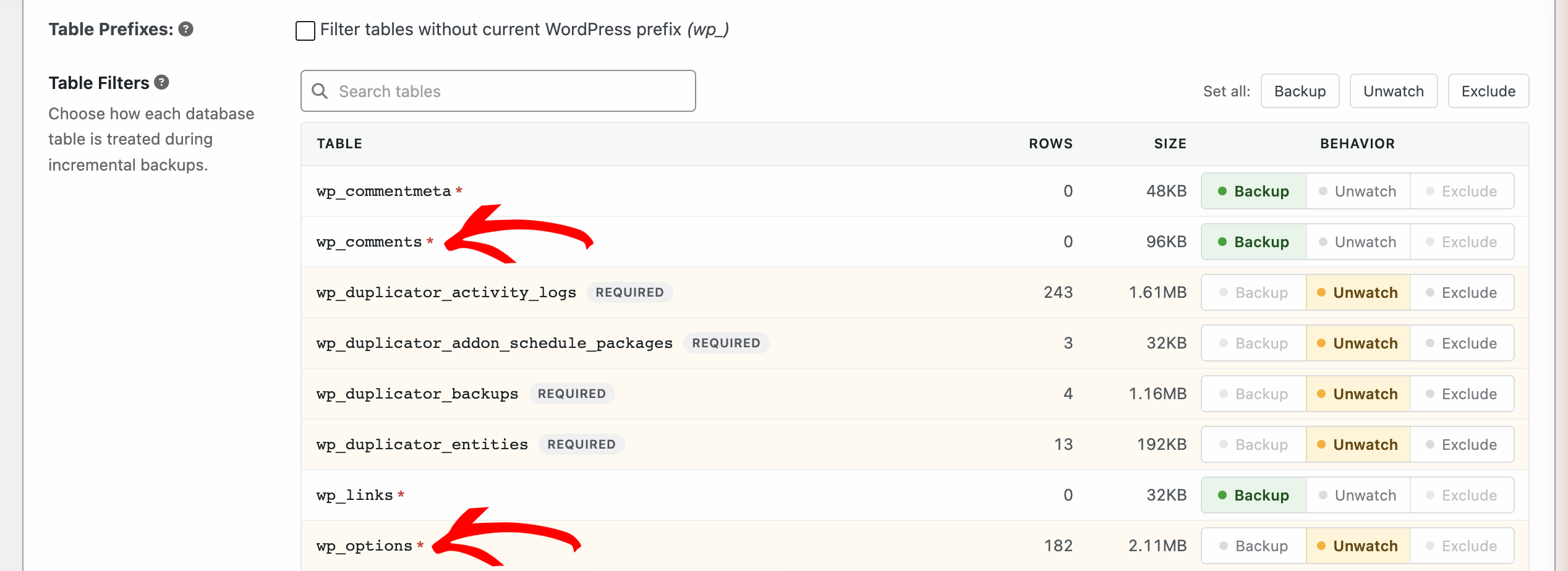Select Exclude for wp_comments
The width and height of the screenshot is (1568, 571).
click(1462, 242)
